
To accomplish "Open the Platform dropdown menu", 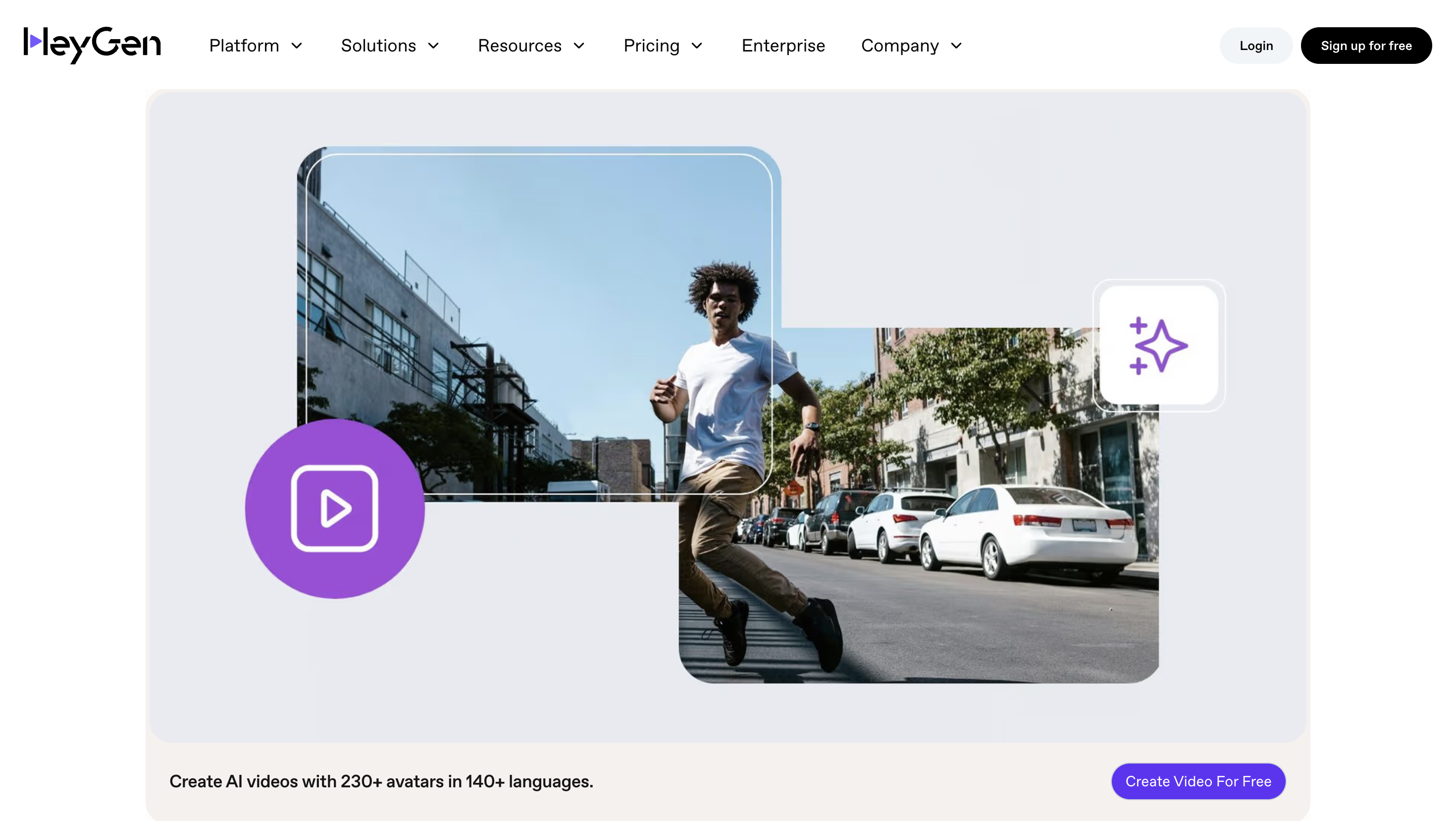I will tap(244, 47).
